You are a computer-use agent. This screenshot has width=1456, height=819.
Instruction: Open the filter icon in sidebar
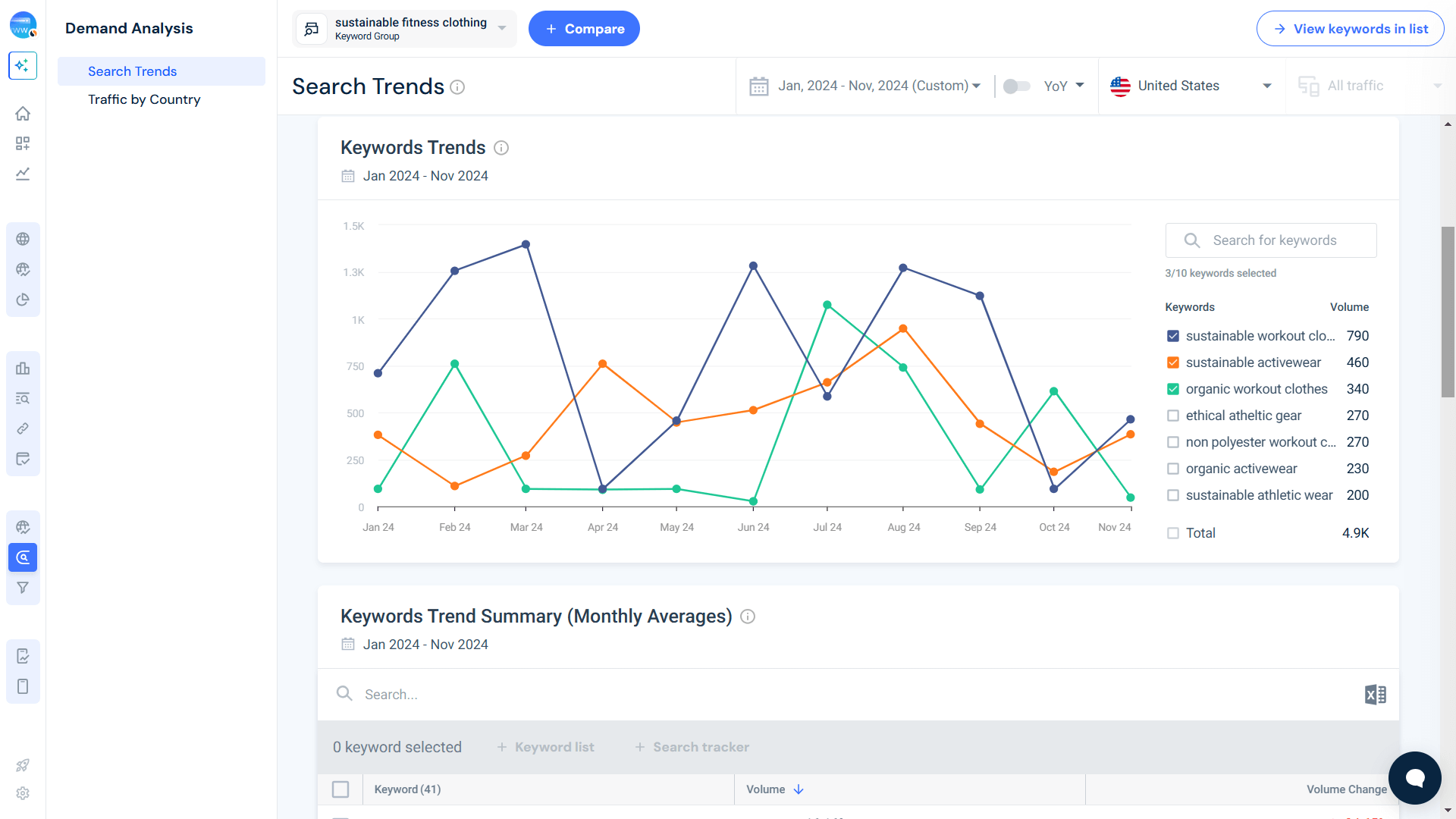pyautogui.click(x=23, y=587)
